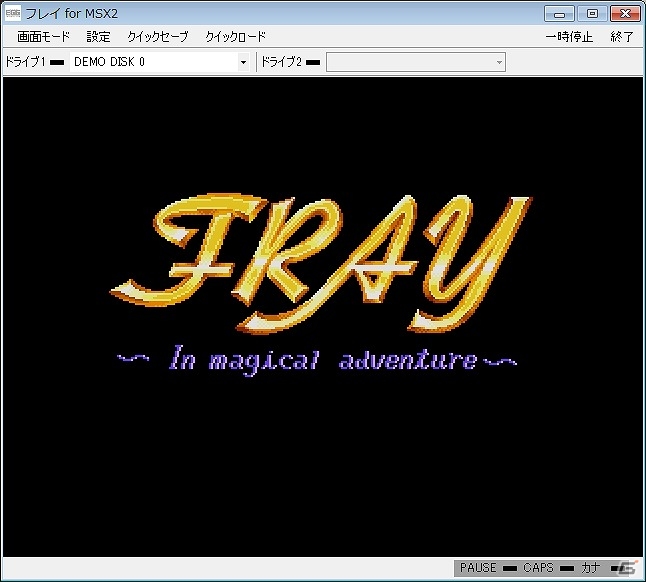Pause emulation with 一時停止
Image resolution: width=646 pixels, height=582 pixels.
(x=569, y=37)
